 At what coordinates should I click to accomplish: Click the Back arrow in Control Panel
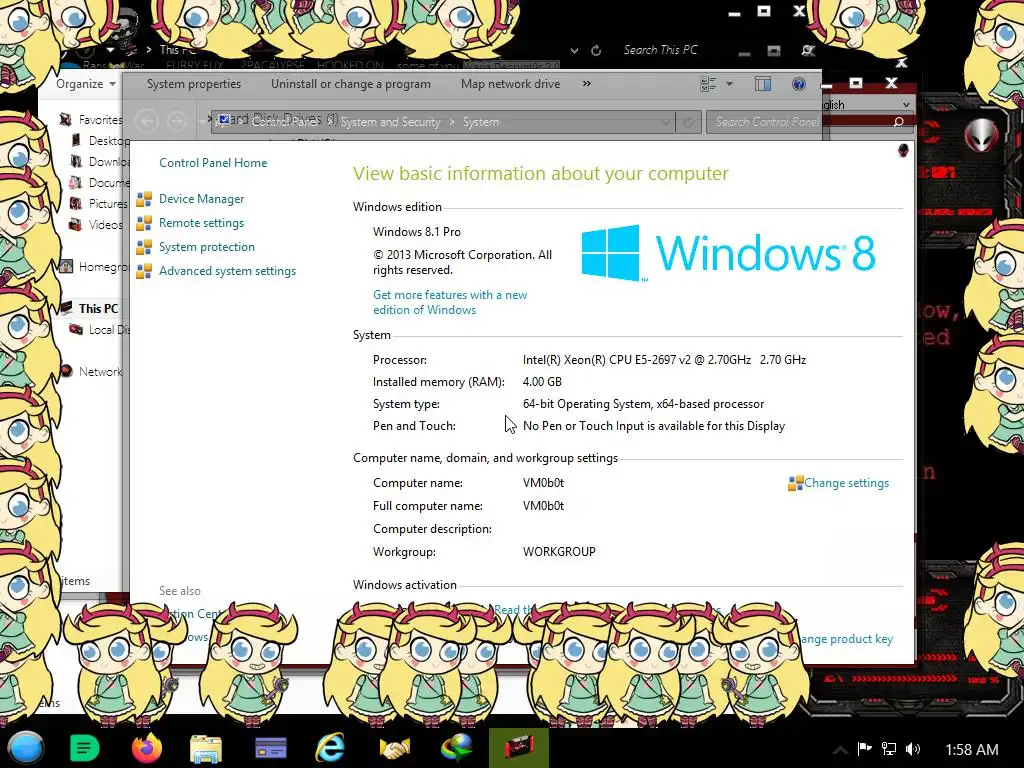click(147, 121)
